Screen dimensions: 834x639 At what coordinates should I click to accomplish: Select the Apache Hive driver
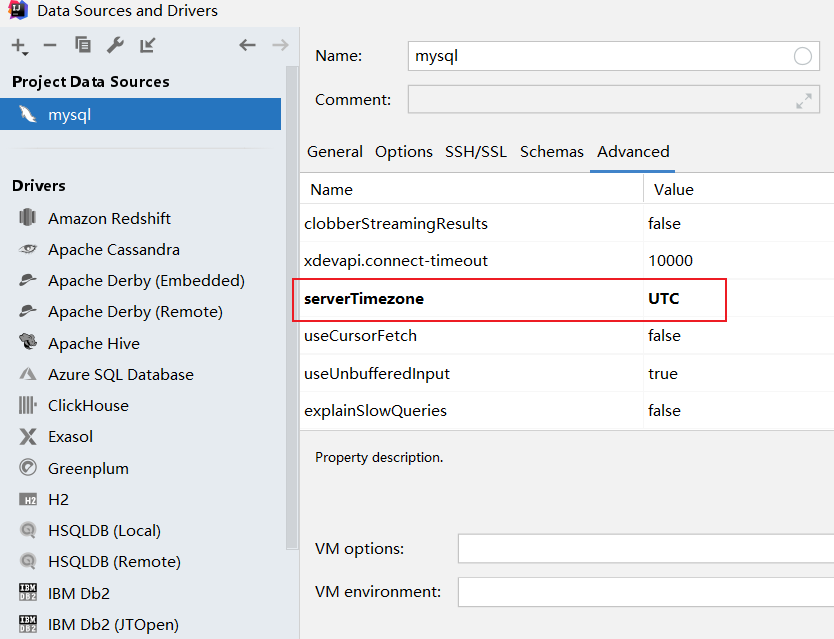[94, 344]
